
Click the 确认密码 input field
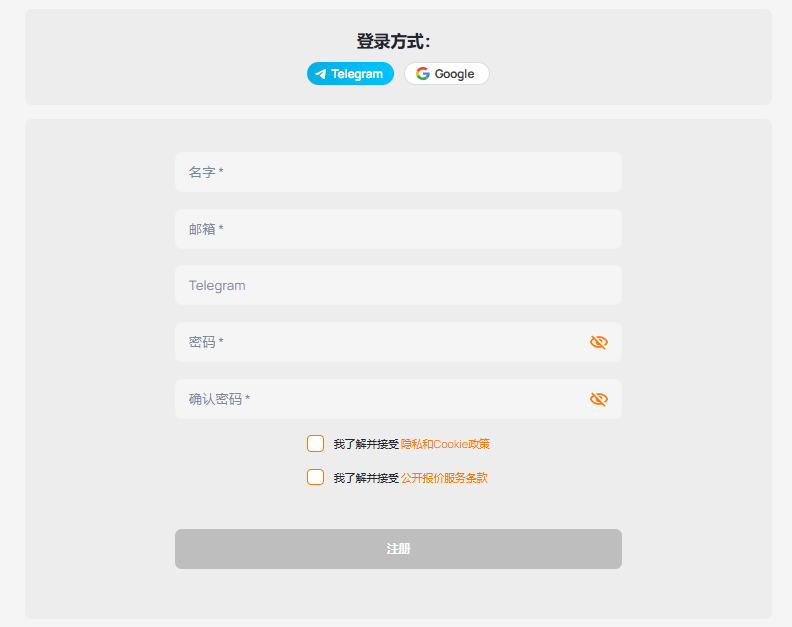tap(380, 399)
